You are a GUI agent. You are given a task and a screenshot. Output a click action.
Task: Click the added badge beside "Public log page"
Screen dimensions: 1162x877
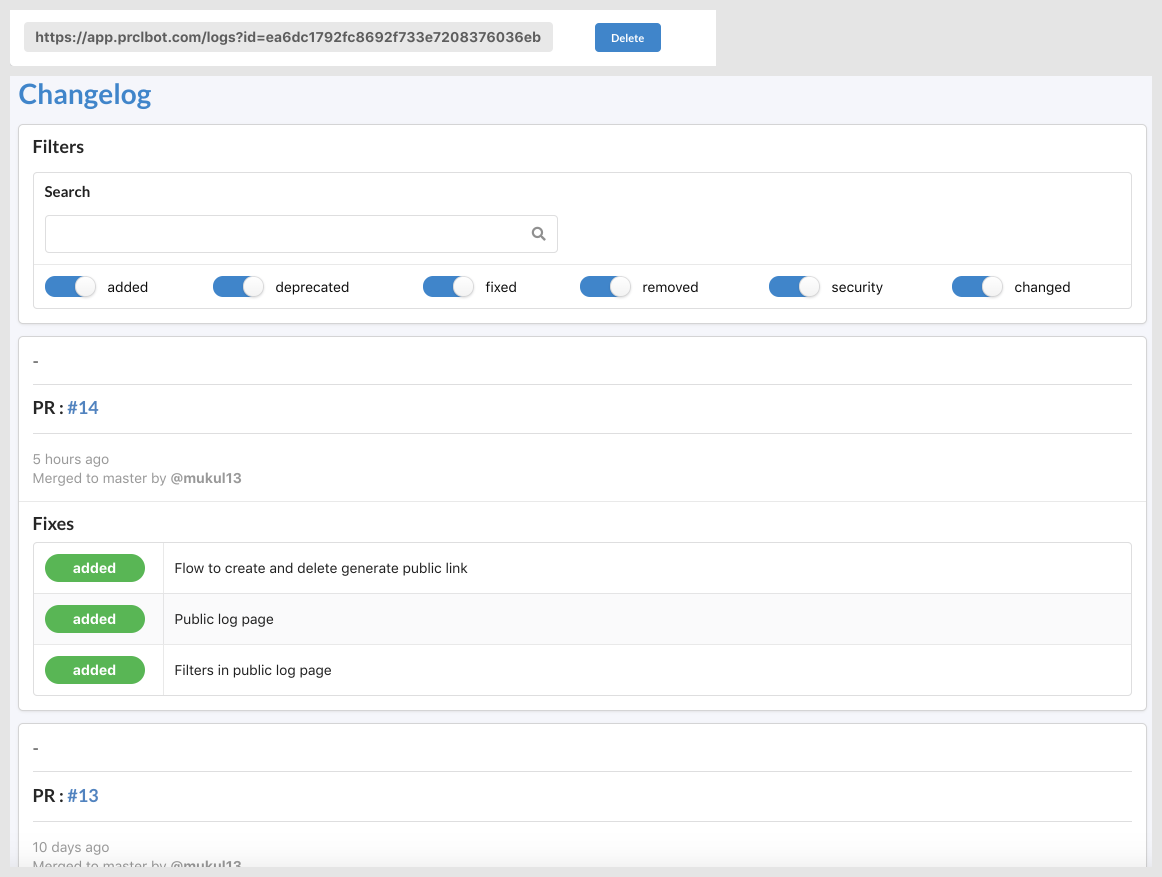tap(95, 618)
